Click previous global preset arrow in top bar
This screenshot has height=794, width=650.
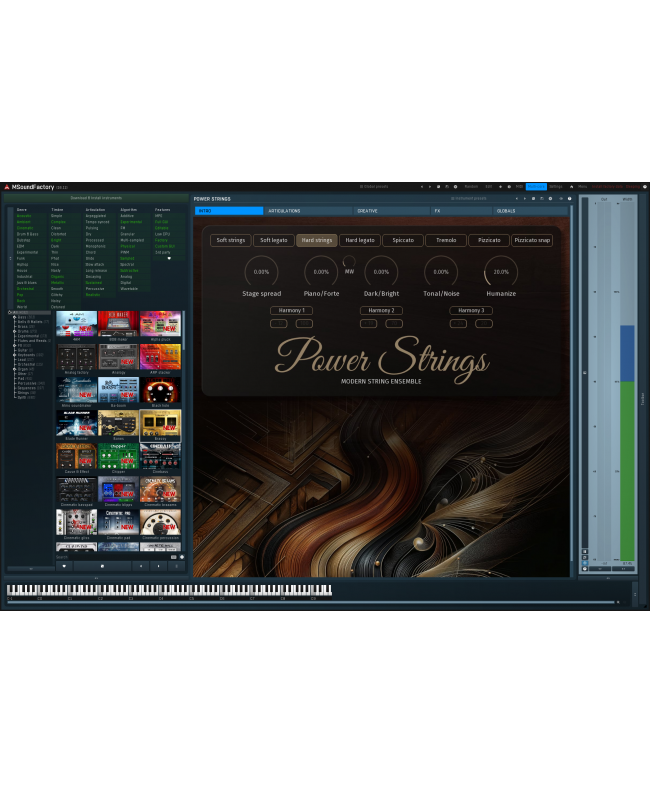pos(422,186)
